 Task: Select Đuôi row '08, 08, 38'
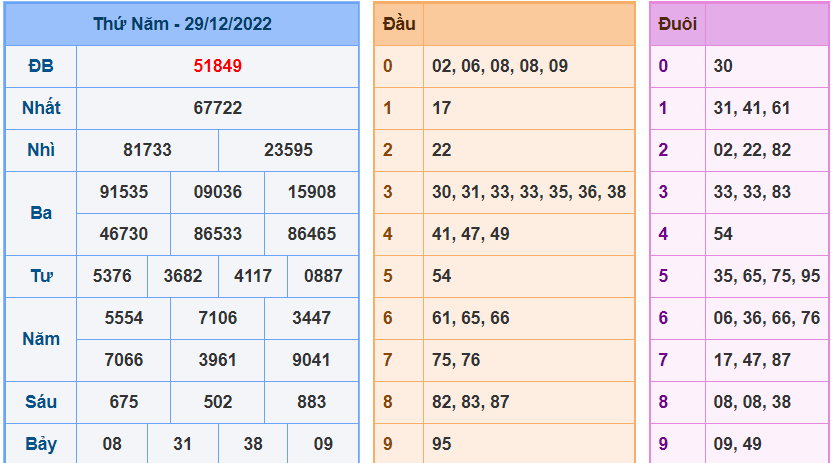pyautogui.click(x=752, y=402)
